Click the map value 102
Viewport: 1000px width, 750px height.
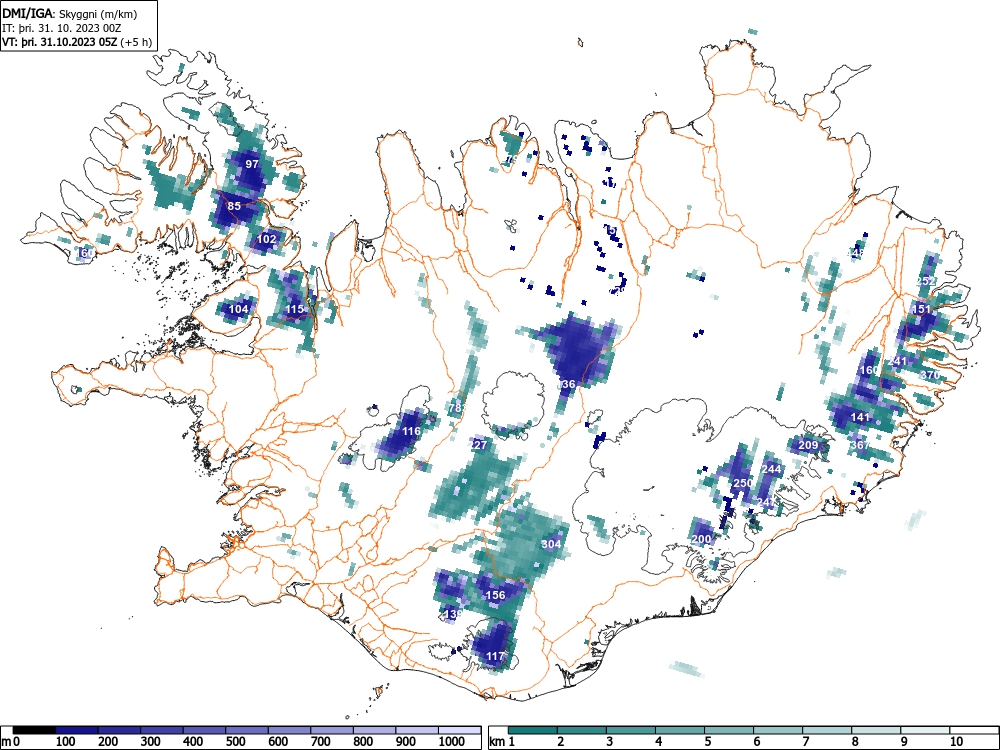pyautogui.click(x=267, y=239)
